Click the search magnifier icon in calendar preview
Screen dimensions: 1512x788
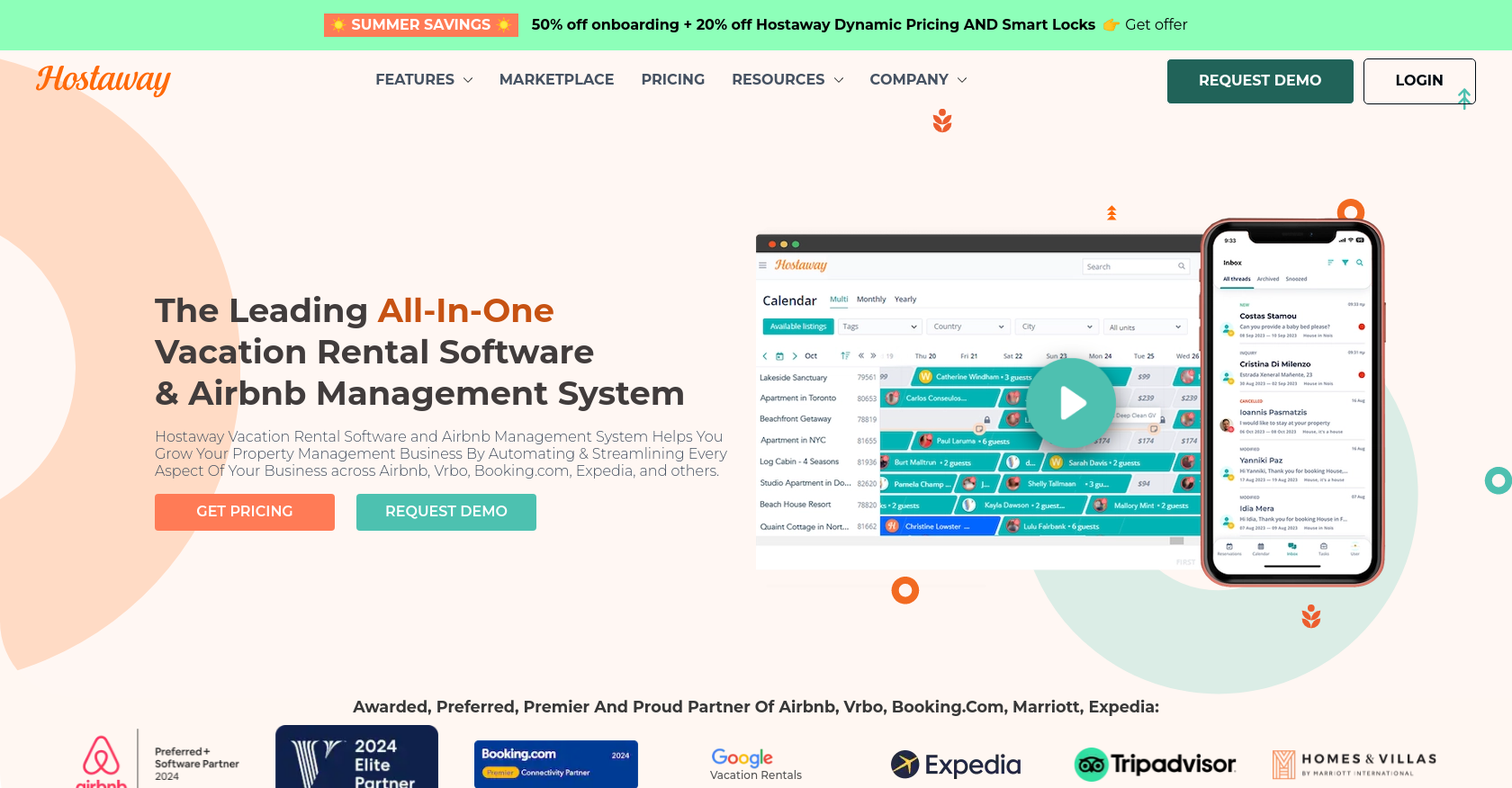pyautogui.click(x=1182, y=266)
